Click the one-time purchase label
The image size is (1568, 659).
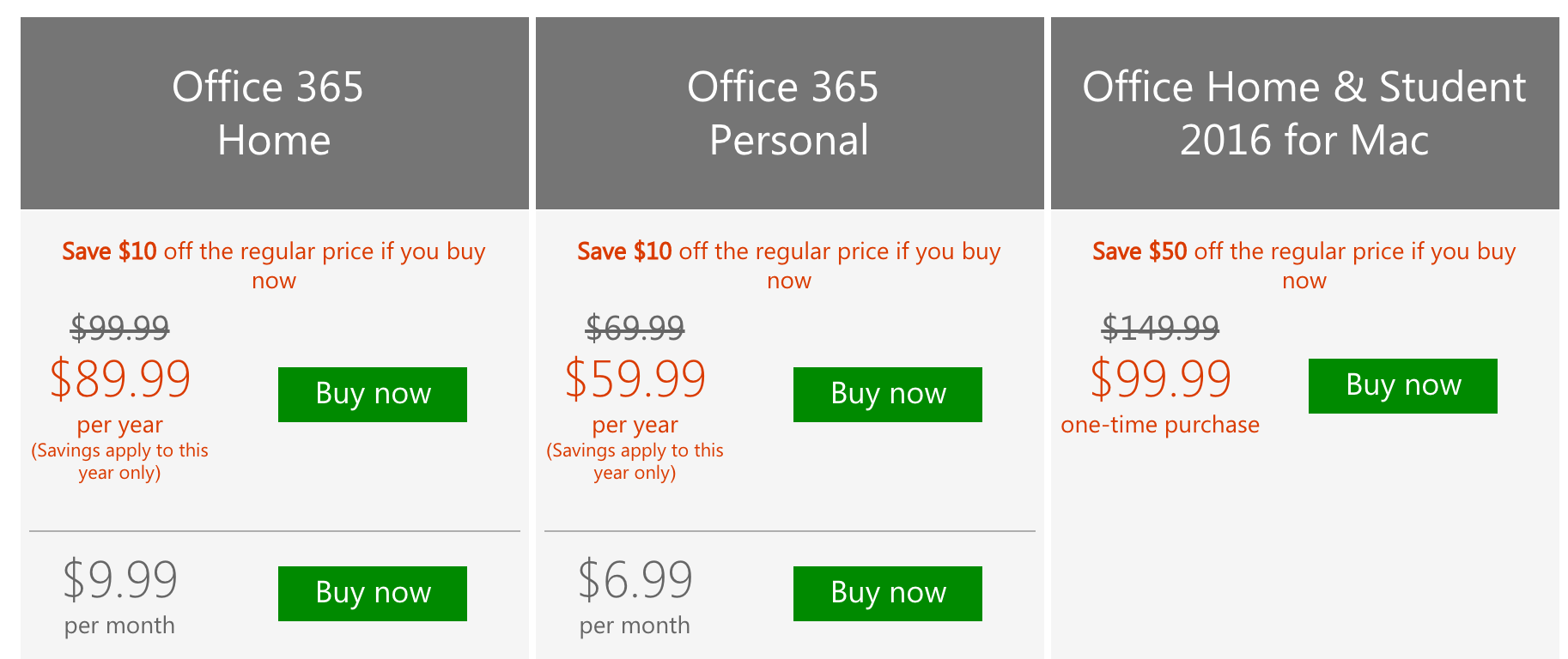click(x=1160, y=425)
